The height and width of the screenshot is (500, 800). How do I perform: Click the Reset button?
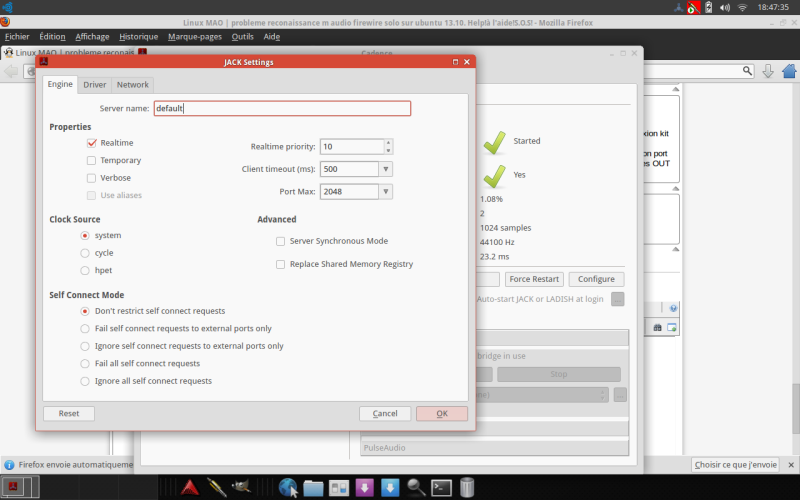point(69,413)
